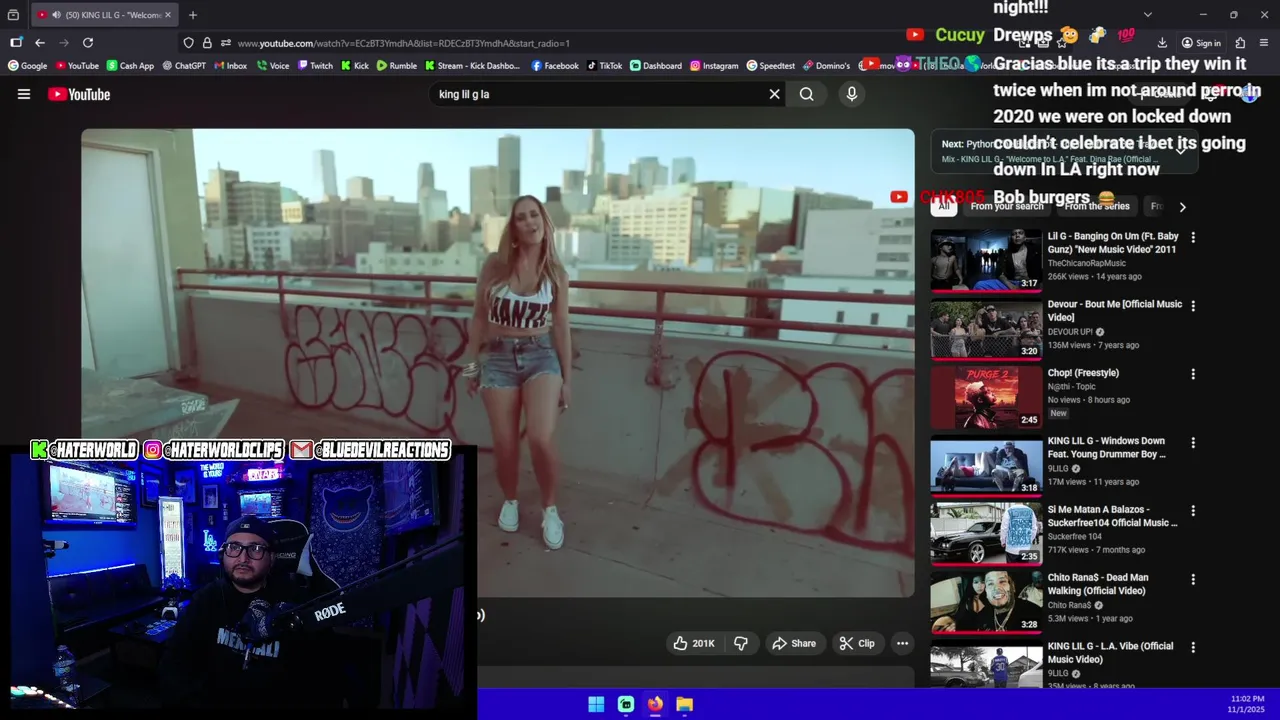
Task: Open options for 'Si Me Matan A Balazos' video
Action: pyautogui.click(x=1193, y=511)
